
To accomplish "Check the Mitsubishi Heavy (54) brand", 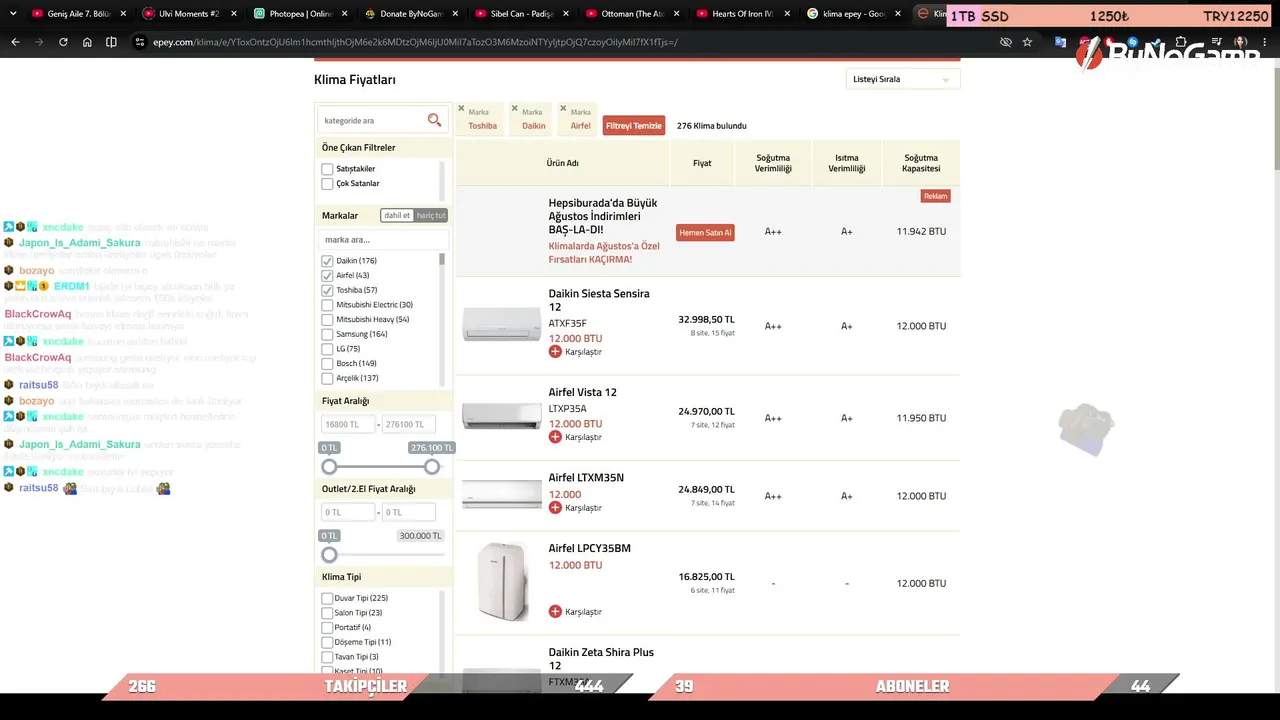I will 327,320.
